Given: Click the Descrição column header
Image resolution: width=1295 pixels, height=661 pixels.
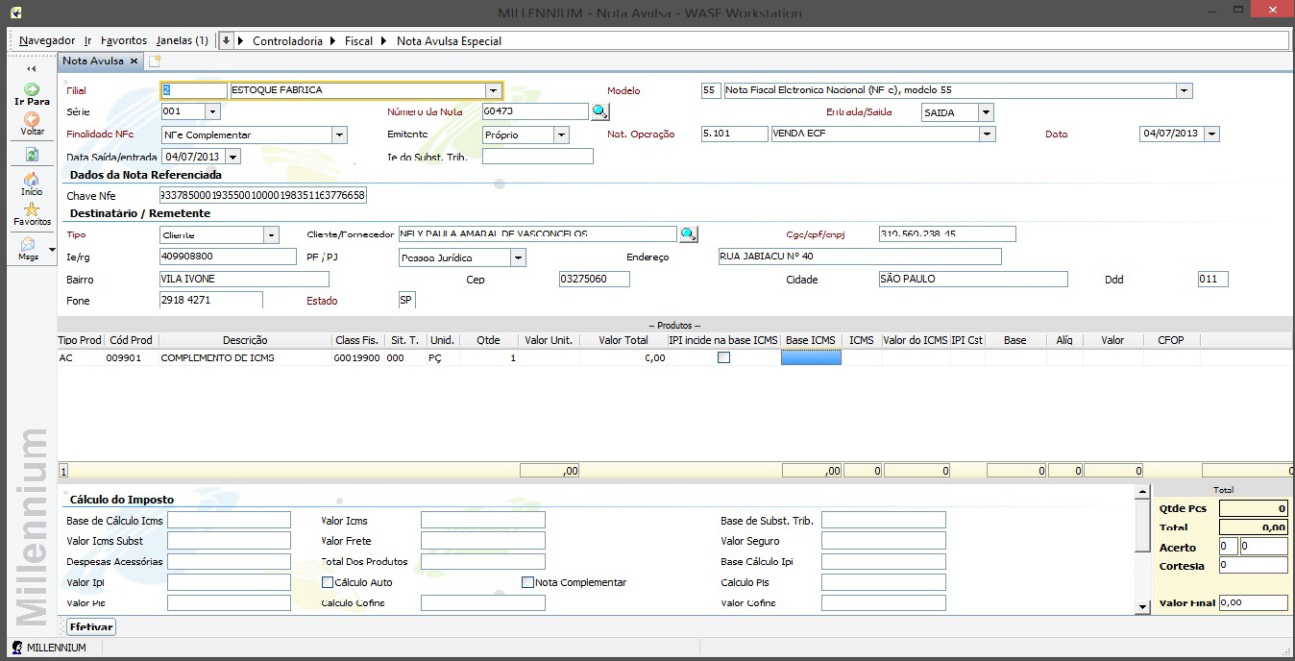Looking at the screenshot, I should pyautogui.click(x=245, y=341).
